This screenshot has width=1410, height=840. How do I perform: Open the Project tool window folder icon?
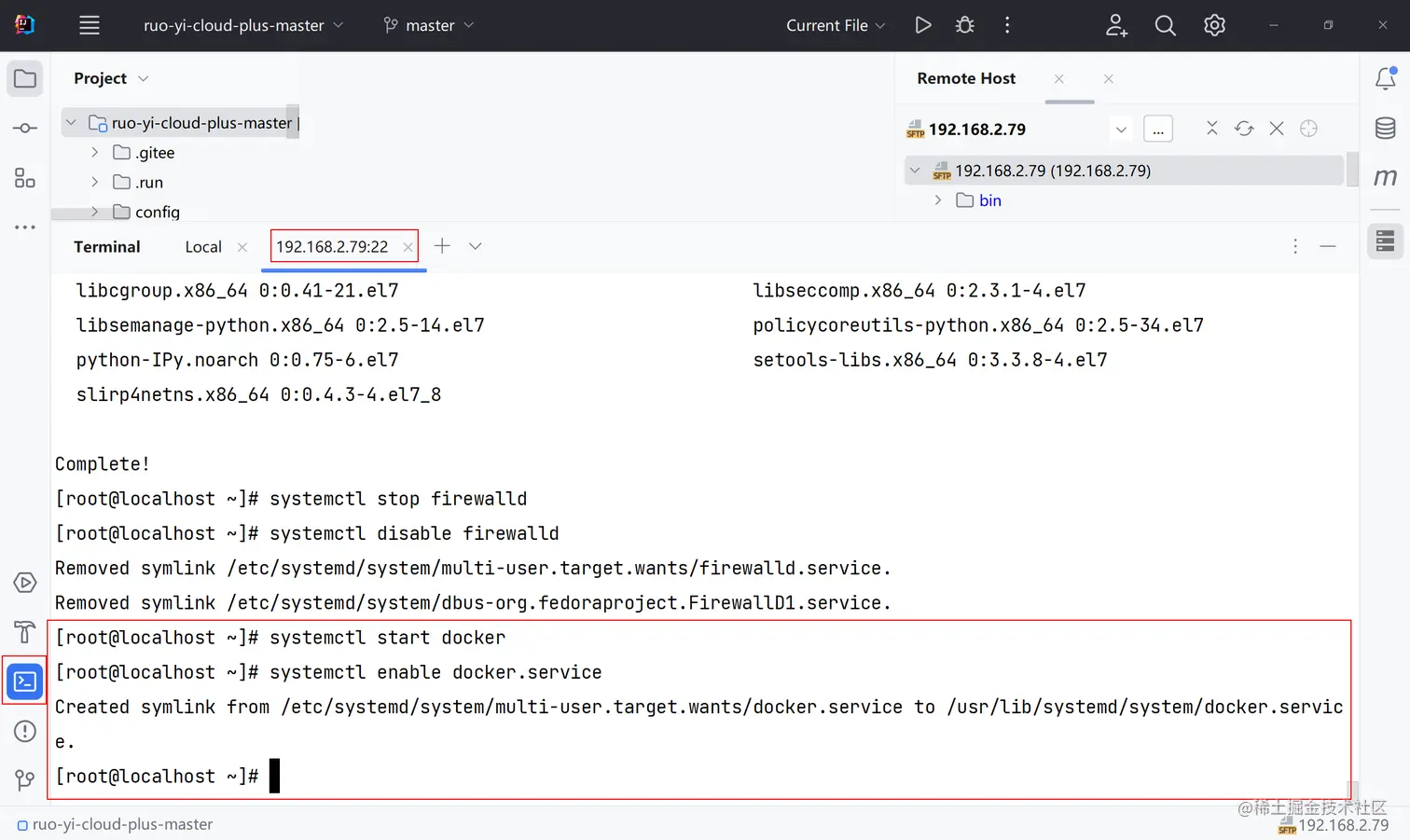[x=25, y=79]
